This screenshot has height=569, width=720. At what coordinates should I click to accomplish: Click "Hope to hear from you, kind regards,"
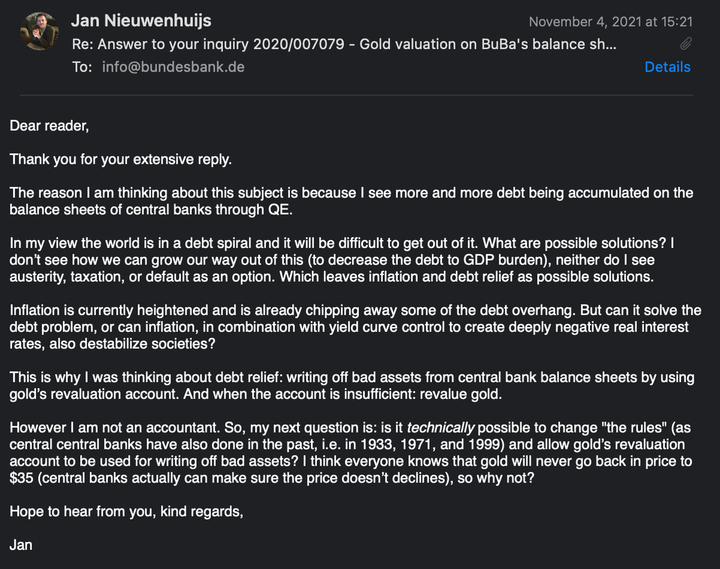[126, 512]
